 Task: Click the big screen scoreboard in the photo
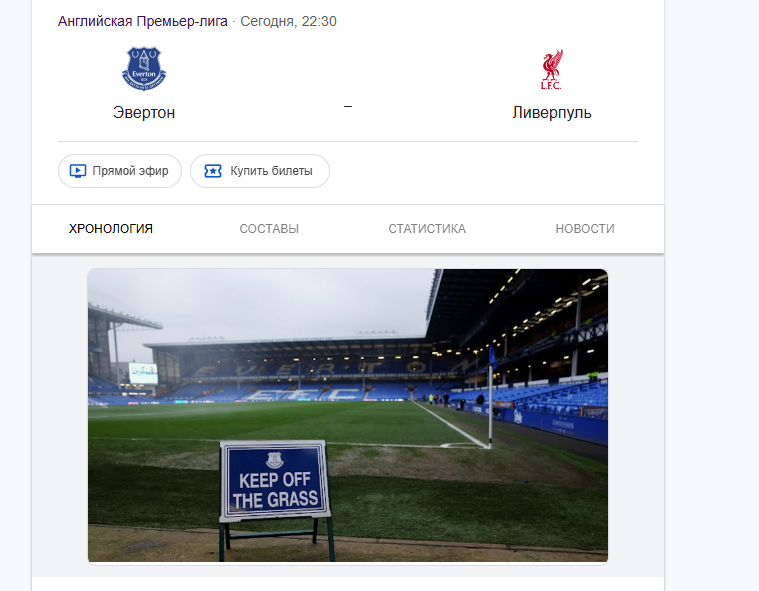point(143,373)
